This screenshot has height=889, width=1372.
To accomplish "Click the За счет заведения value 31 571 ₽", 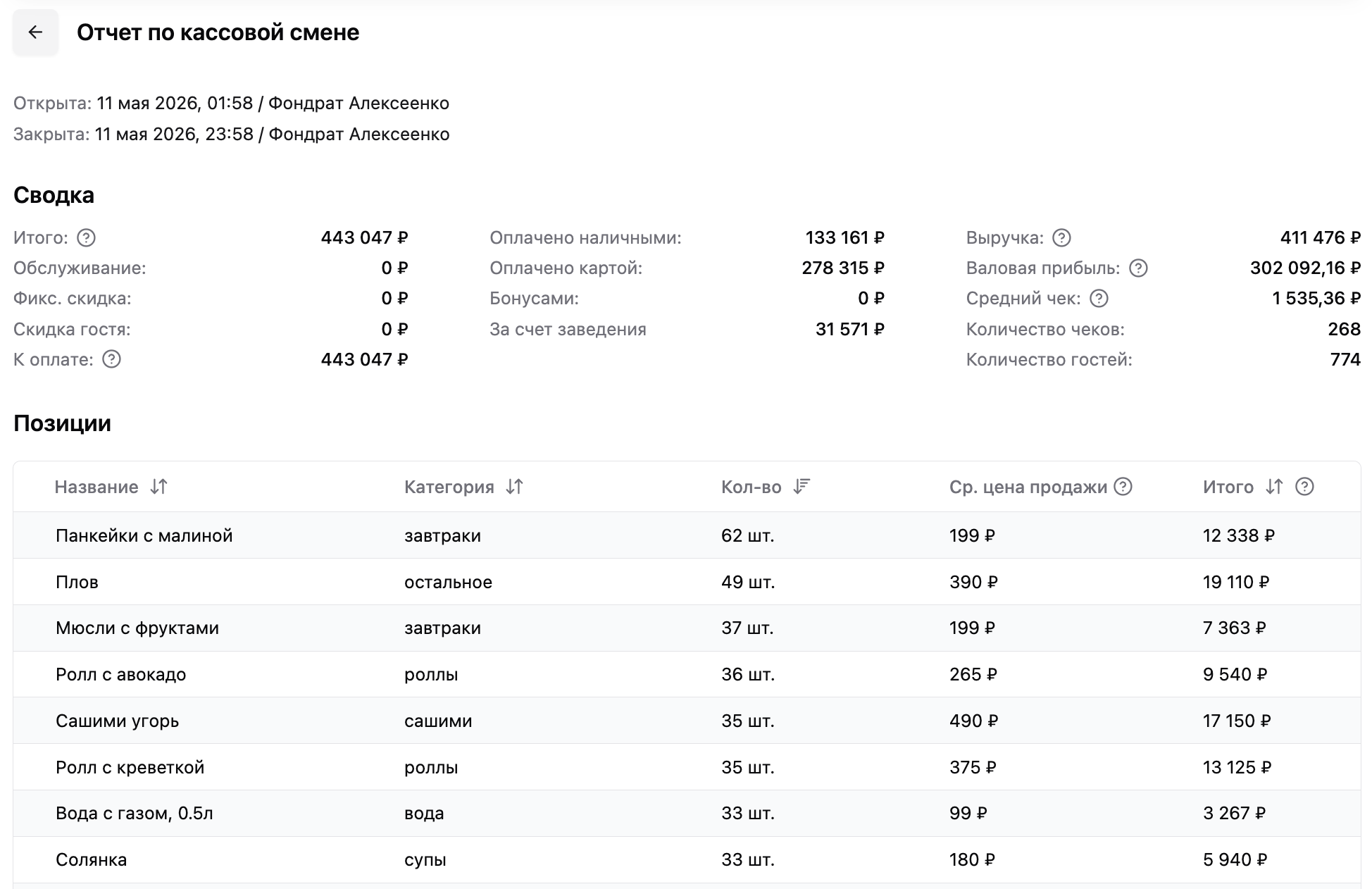I will [x=850, y=330].
